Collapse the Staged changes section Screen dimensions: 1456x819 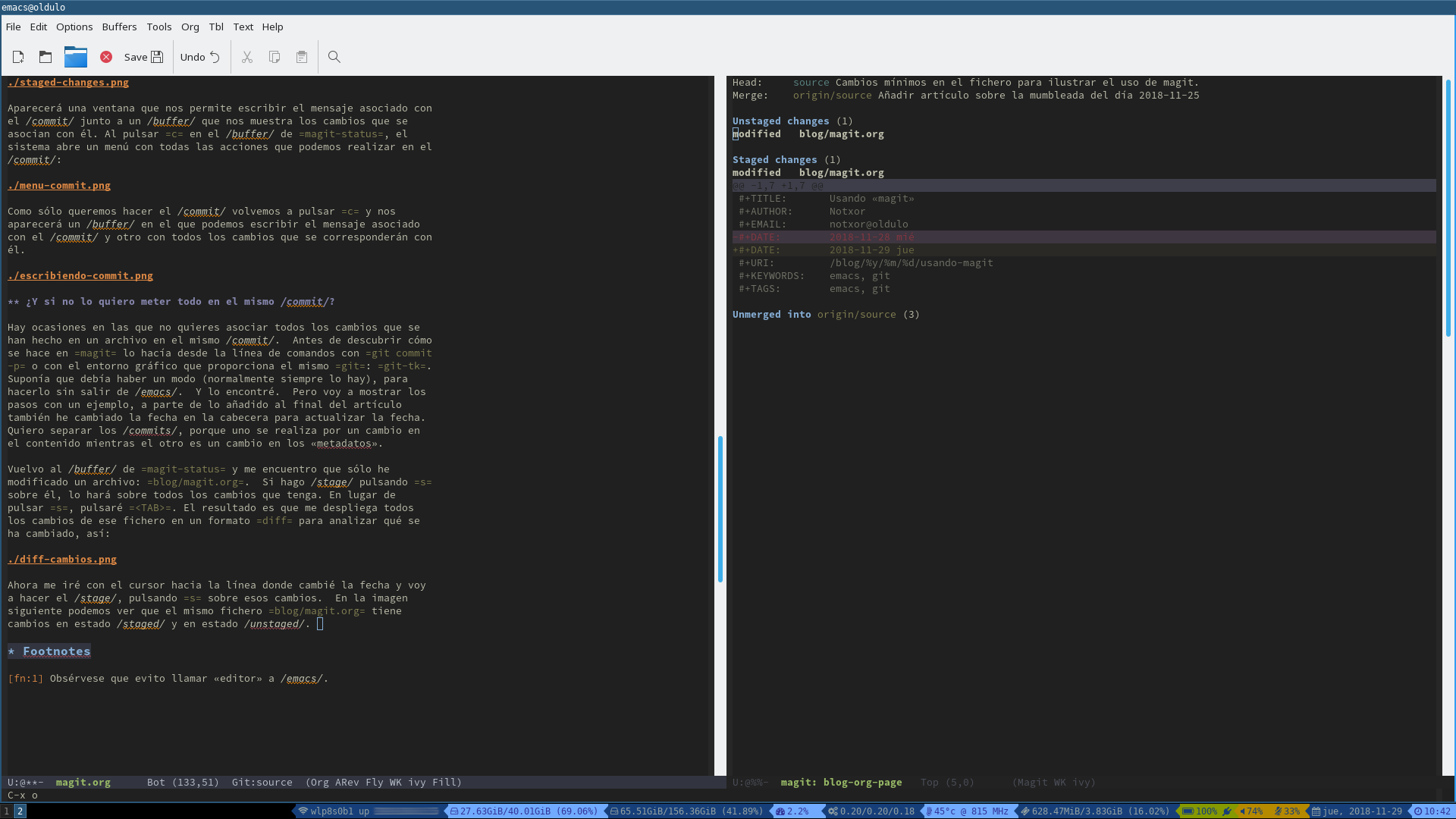[x=786, y=160]
